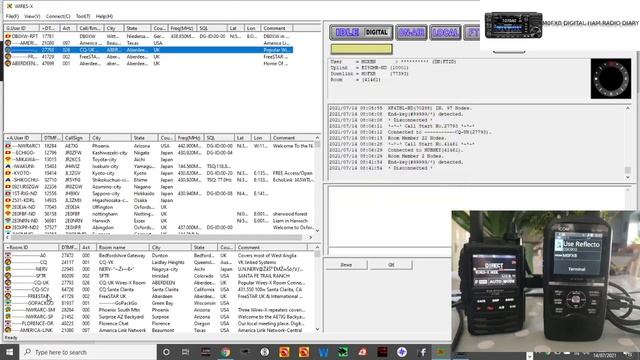
Task: Open Task View on the taskbar
Action: 185,352
